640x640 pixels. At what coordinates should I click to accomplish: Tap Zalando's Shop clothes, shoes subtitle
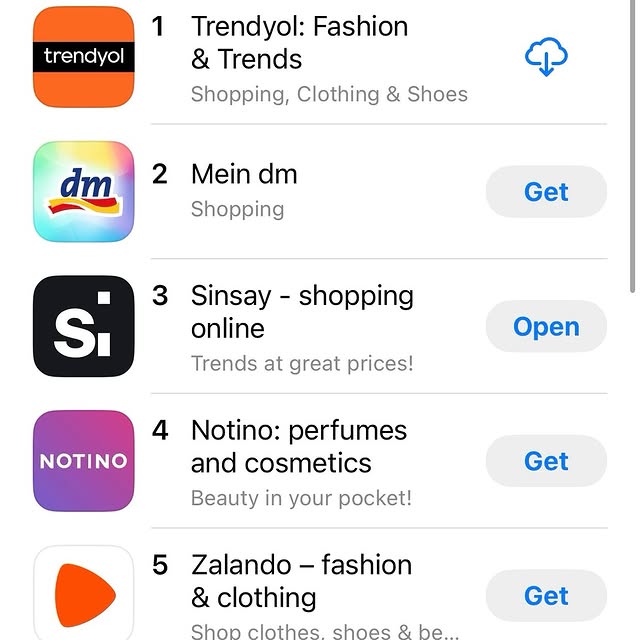pos(325,631)
